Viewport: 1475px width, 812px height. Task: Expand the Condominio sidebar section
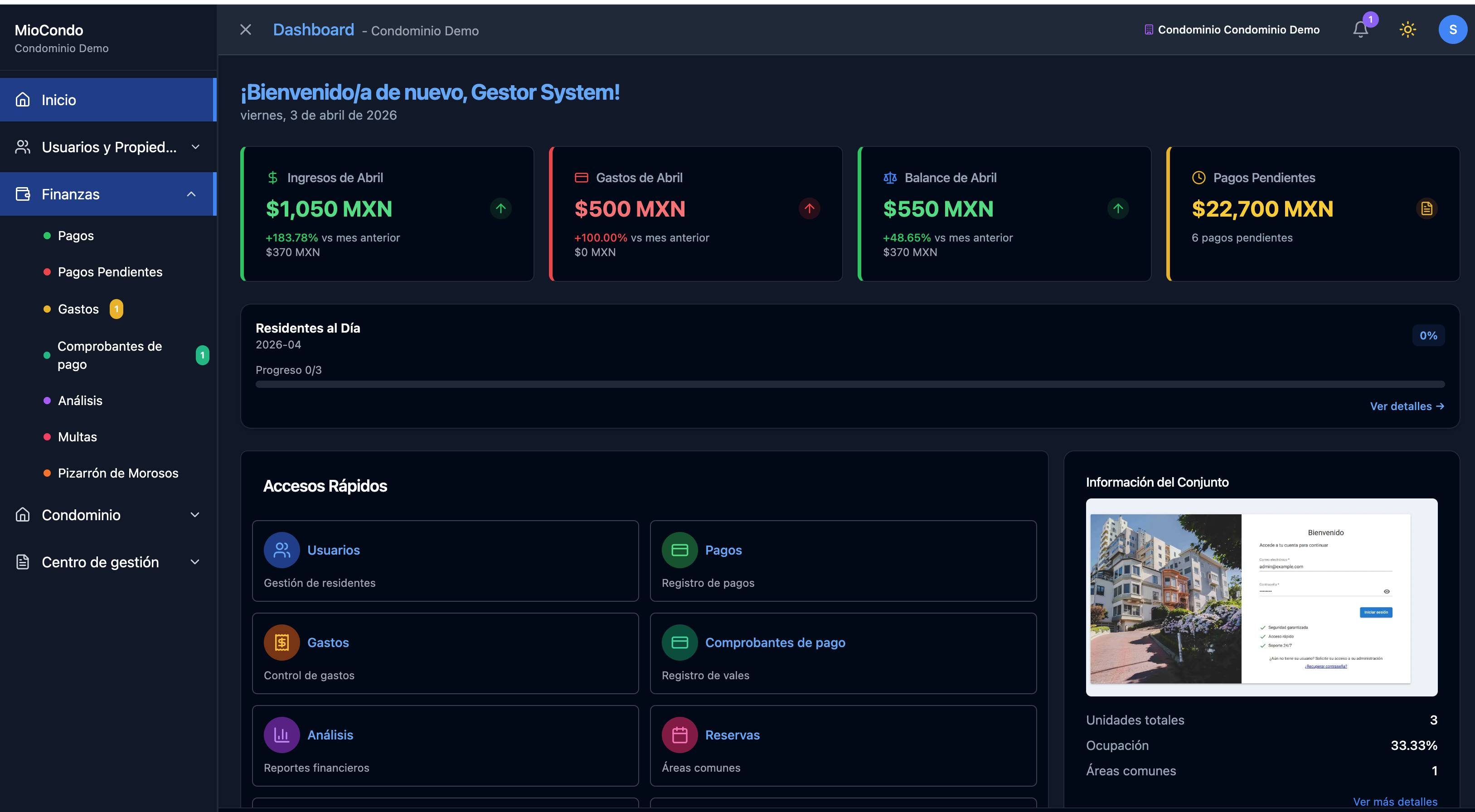coord(194,514)
